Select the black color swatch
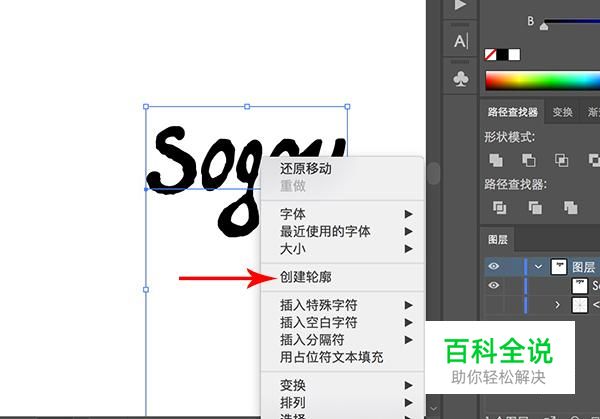 click(x=502, y=54)
